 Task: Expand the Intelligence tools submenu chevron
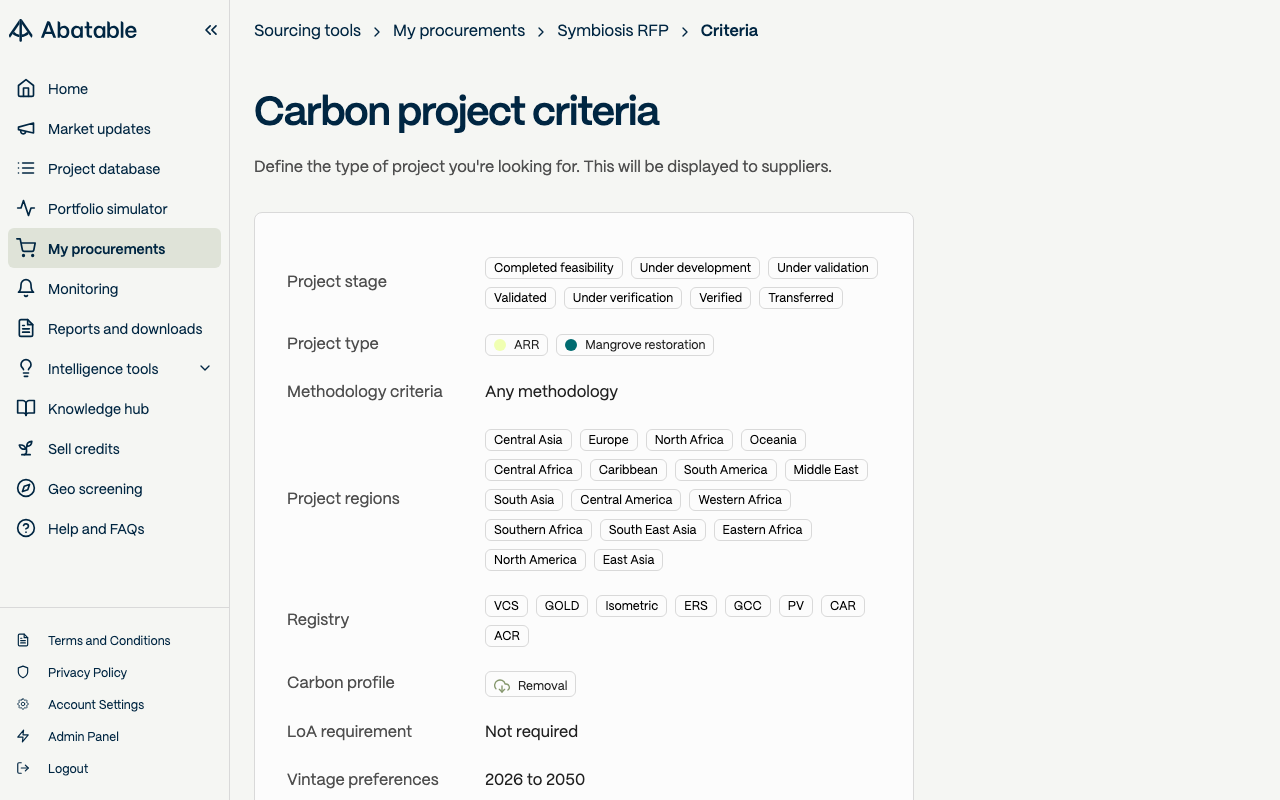[x=205, y=369]
